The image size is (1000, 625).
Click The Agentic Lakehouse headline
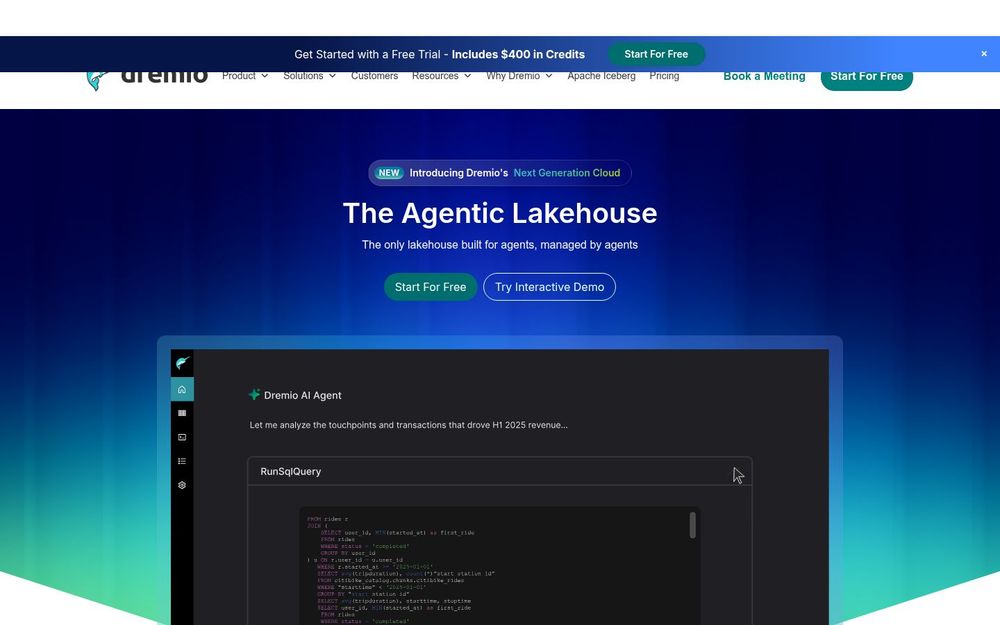pos(500,213)
